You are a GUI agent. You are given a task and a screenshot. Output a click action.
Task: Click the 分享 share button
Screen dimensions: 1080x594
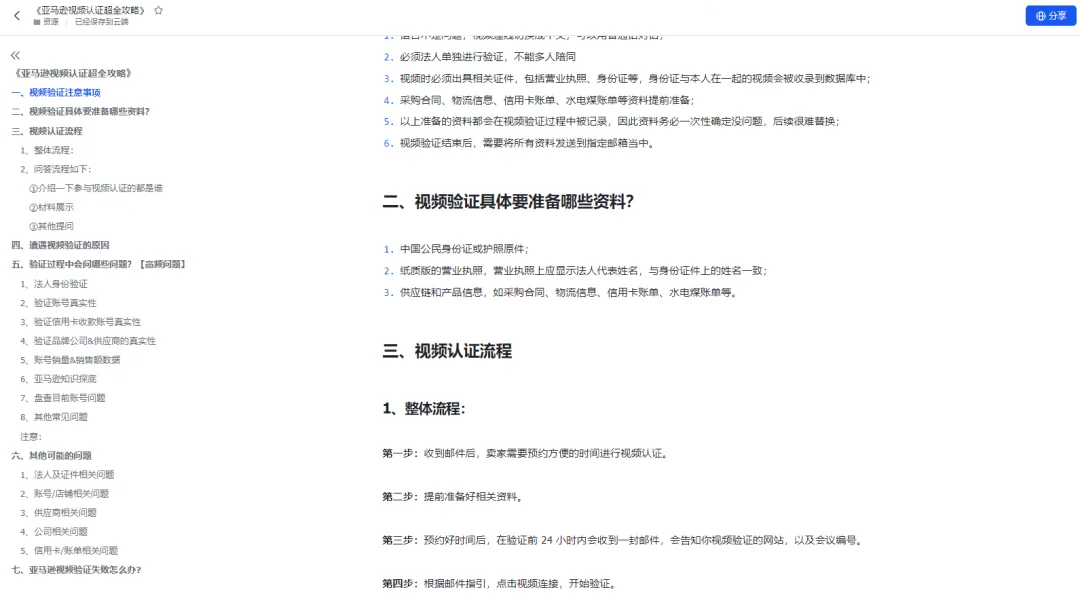(1050, 16)
